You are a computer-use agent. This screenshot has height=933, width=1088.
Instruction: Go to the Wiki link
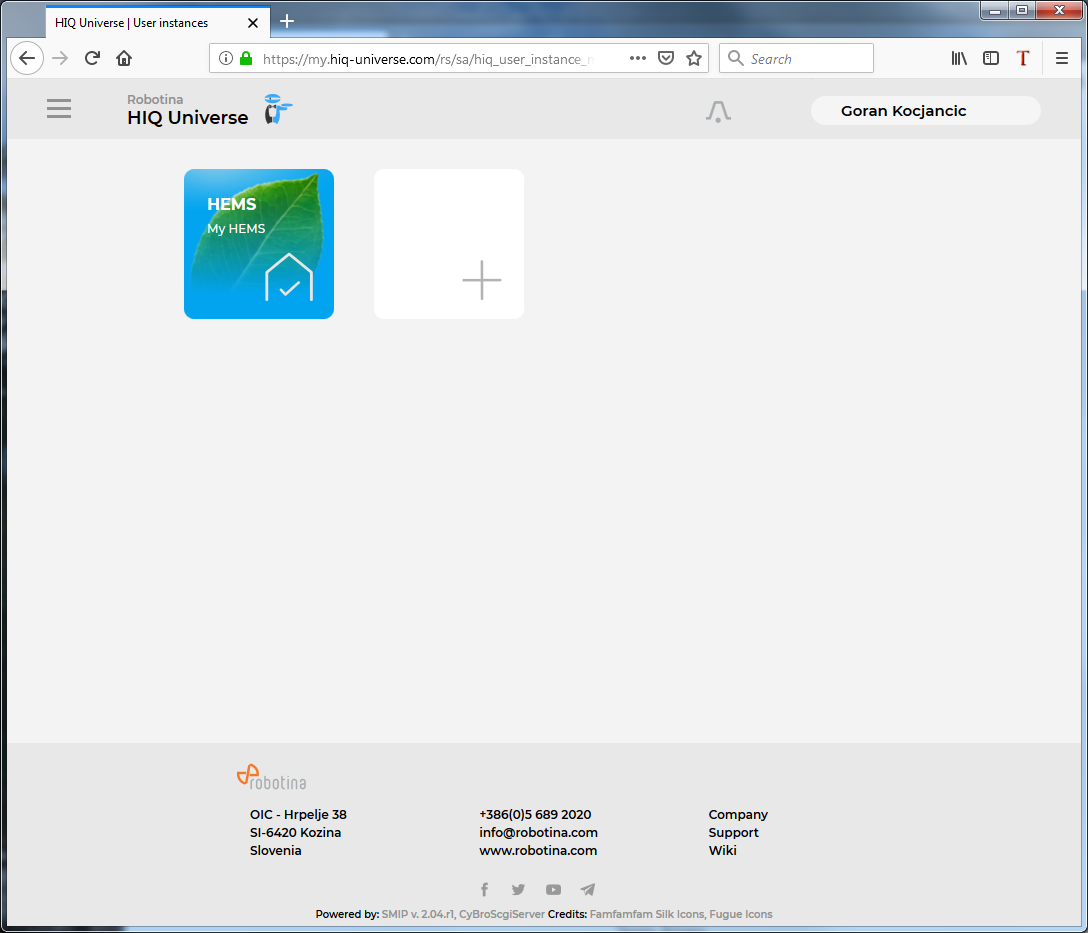[x=722, y=850]
